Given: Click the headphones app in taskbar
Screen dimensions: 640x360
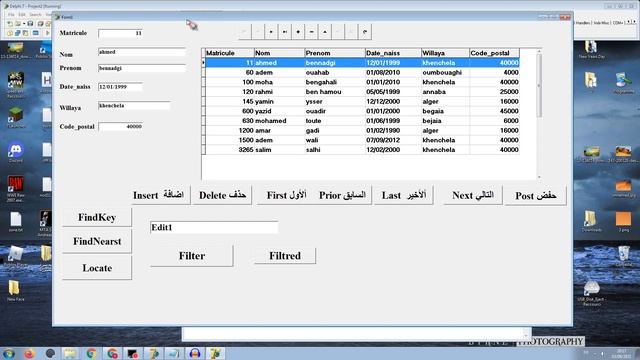Looking at the screenshot, I should [x=195, y=353].
